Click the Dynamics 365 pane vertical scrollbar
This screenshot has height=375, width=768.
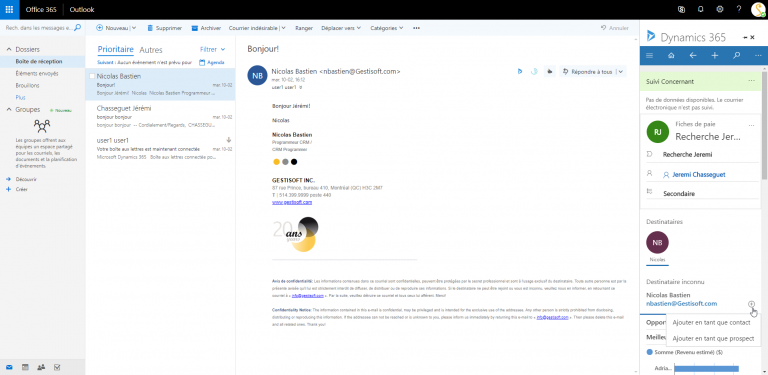pos(765,125)
